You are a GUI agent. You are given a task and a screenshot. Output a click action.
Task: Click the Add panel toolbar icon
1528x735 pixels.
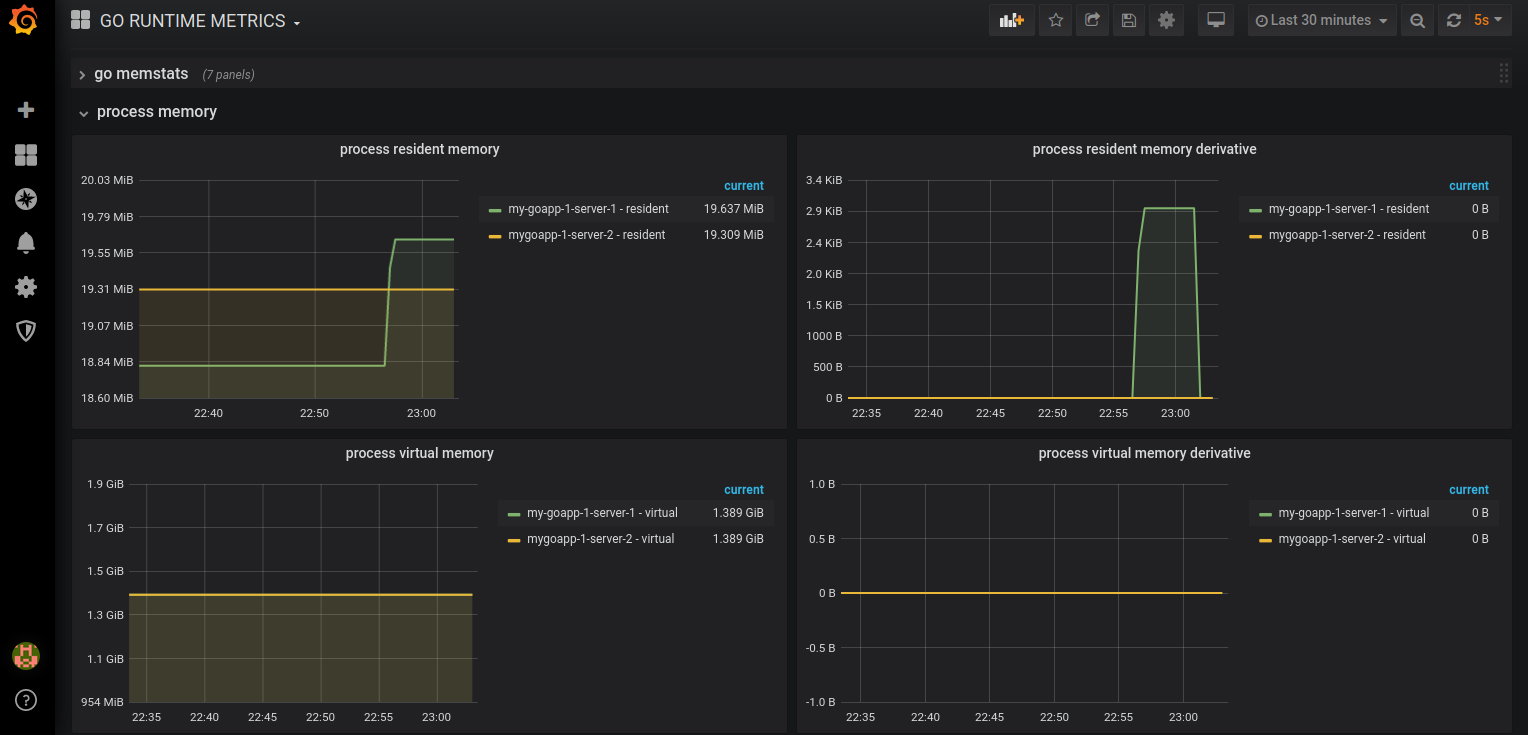tap(1012, 20)
